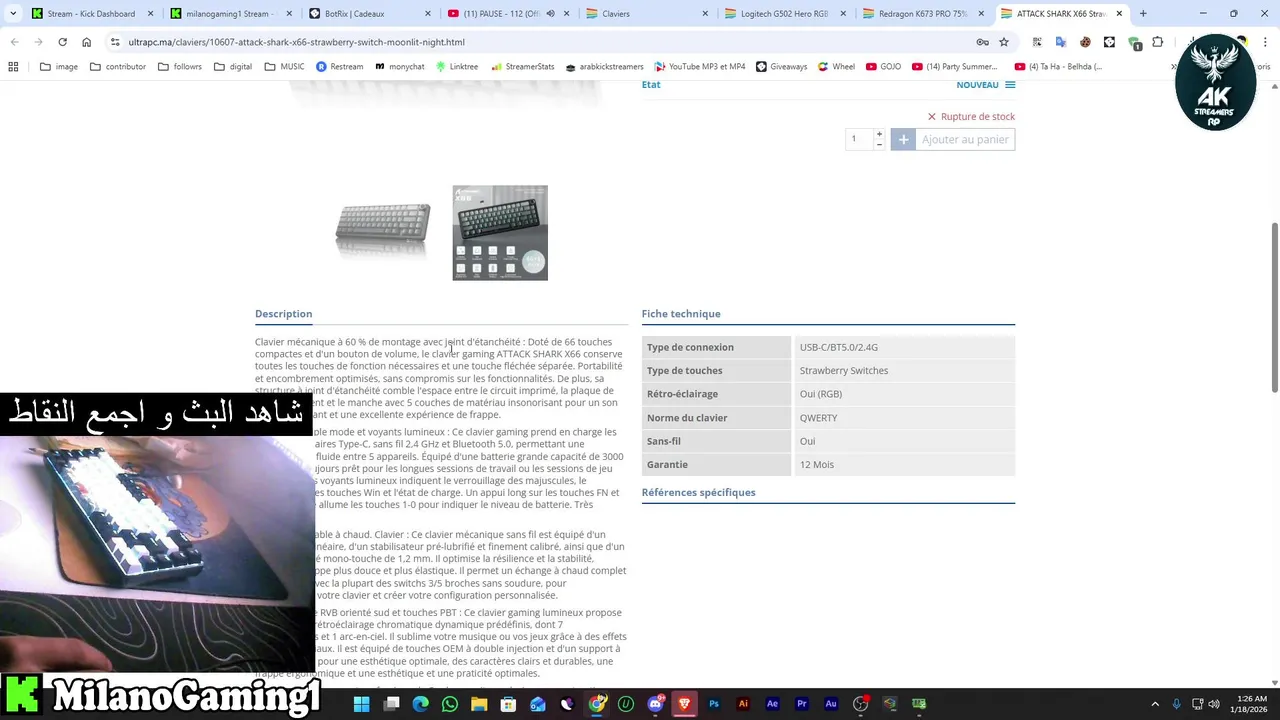Open the Description section tab
1280x720 pixels.
(283, 313)
